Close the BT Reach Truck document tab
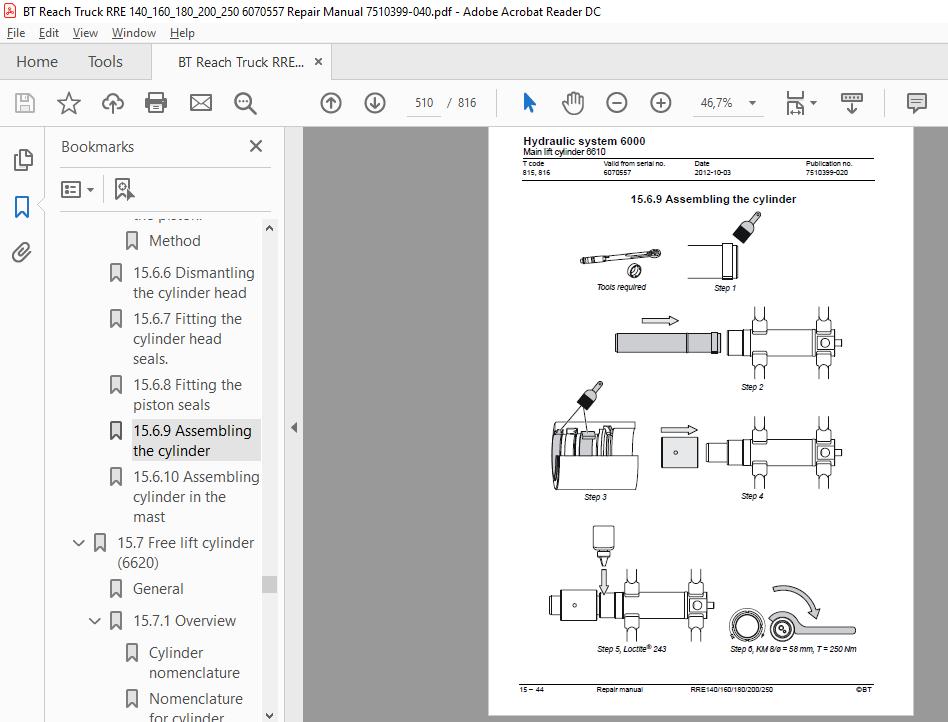The height and width of the screenshot is (722, 948). click(x=318, y=62)
